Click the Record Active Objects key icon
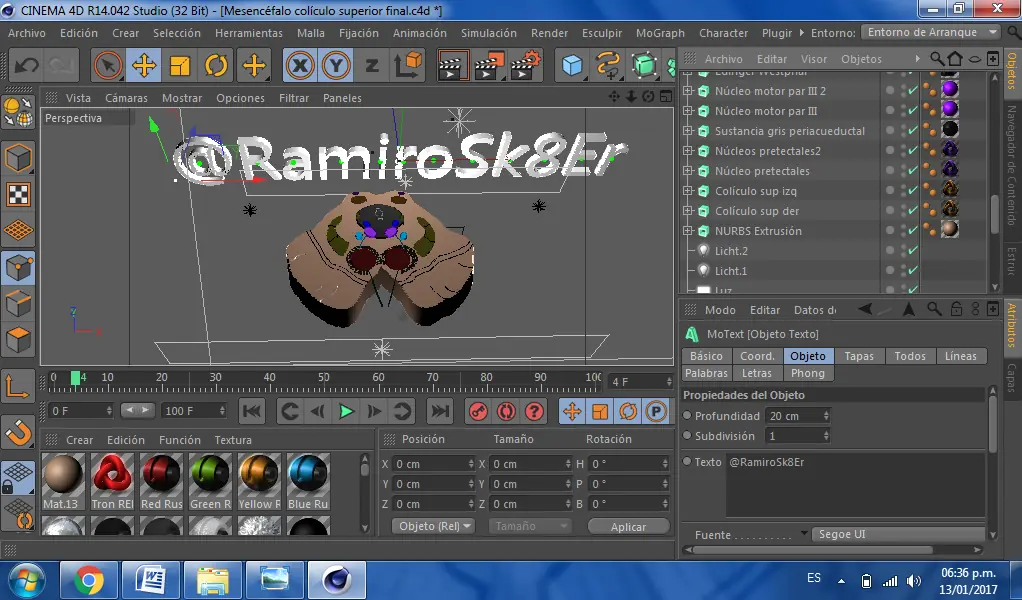The width and height of the screenshot is (1022, 600). (478, 411)
